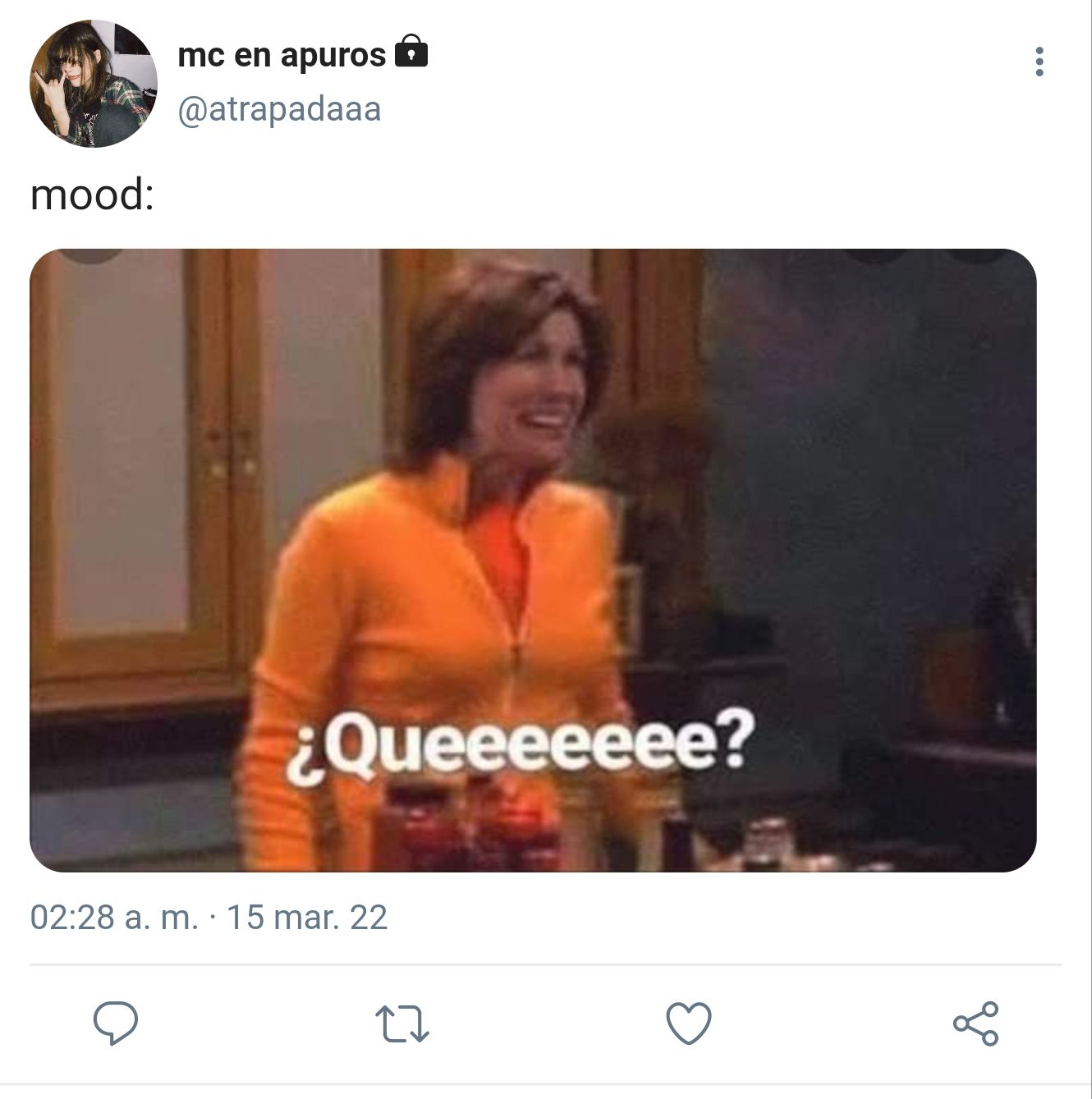Reply to the tweet with the speech bubble icon
The image size is (1092, 1099).
click(x=115, y=1023)
